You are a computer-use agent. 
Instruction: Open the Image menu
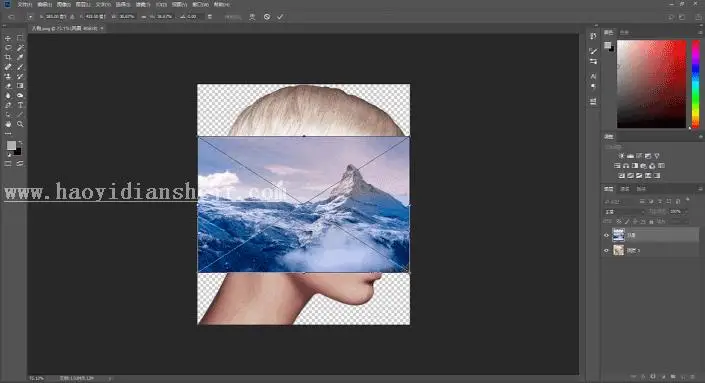(x=63, y=4)
